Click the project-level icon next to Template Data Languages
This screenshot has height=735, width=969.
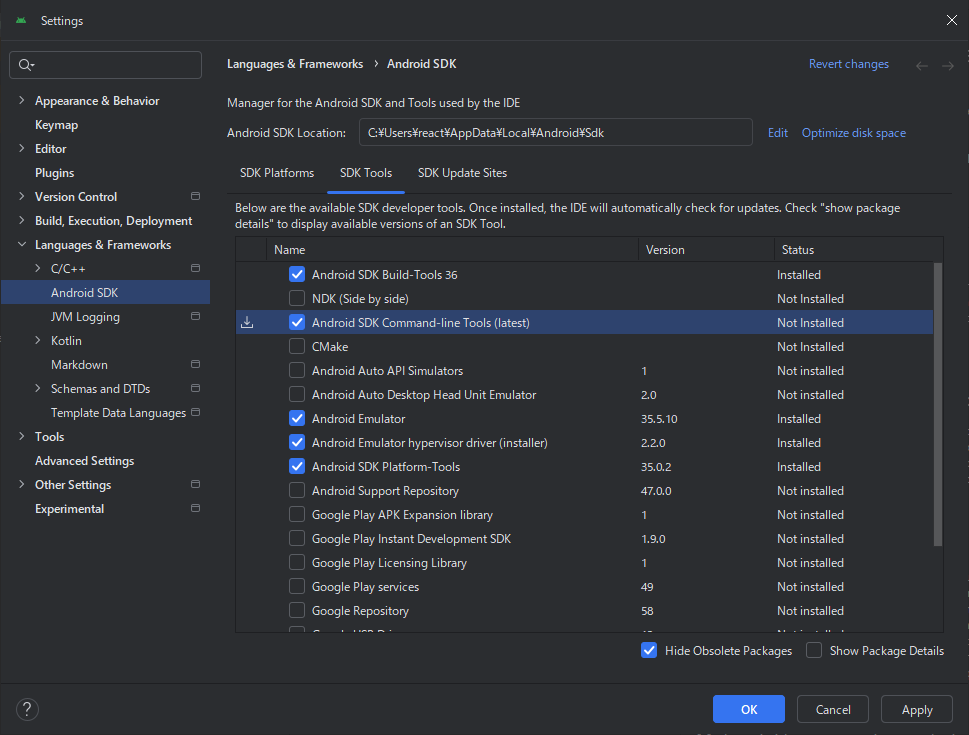click(195, 412)
